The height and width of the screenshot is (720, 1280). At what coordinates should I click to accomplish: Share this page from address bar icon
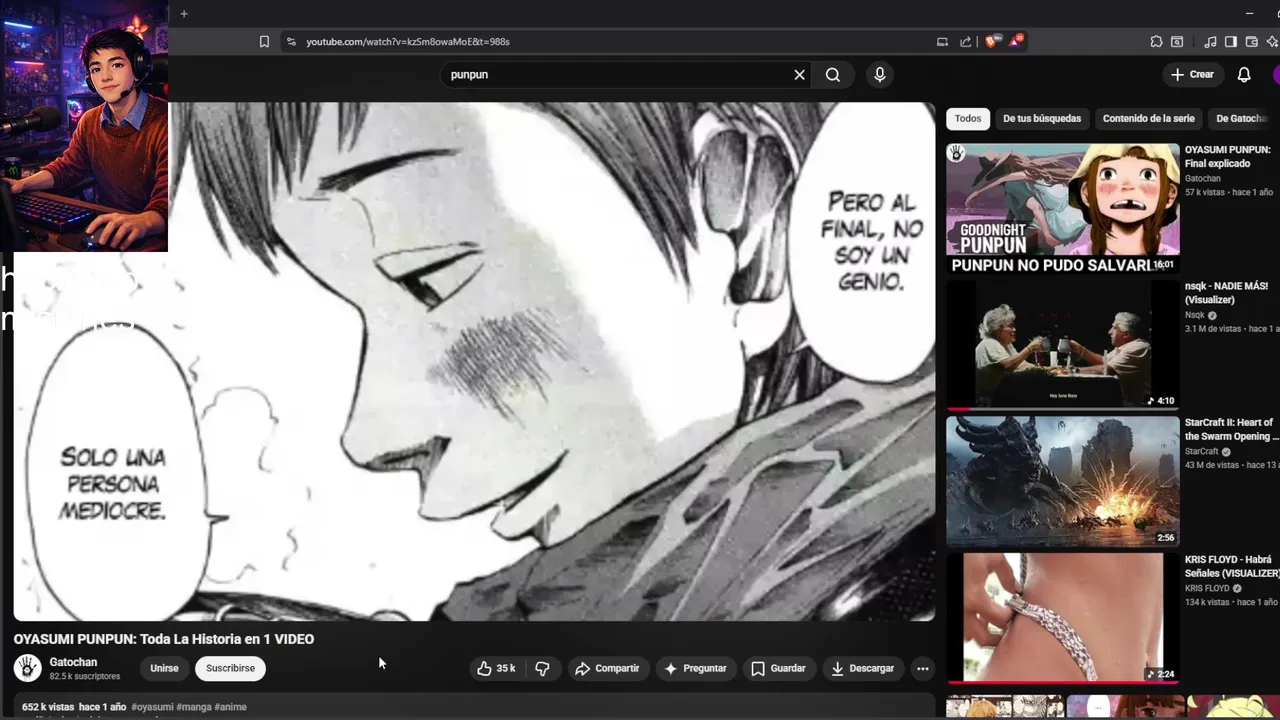click(x=965, y=42)
